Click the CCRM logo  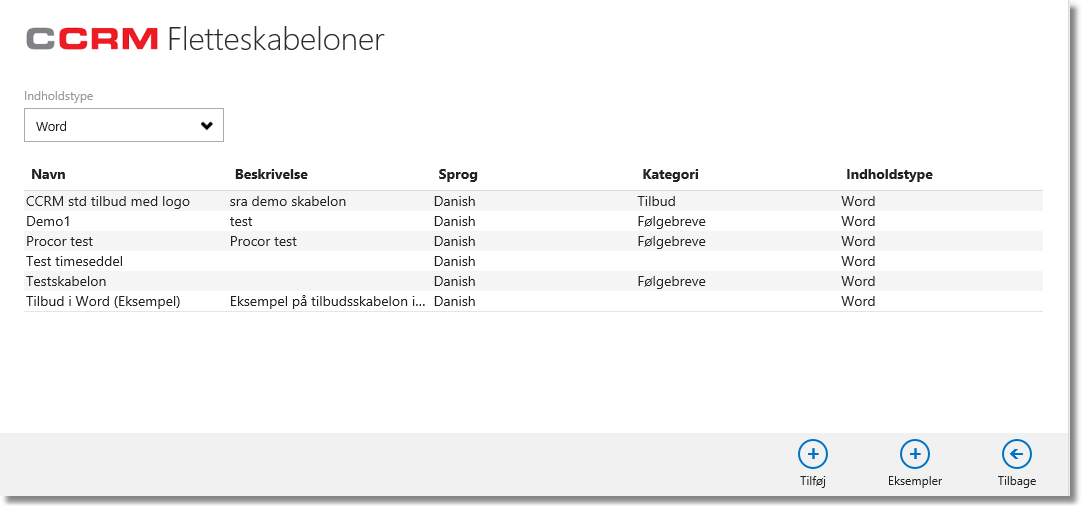point(92,39)
